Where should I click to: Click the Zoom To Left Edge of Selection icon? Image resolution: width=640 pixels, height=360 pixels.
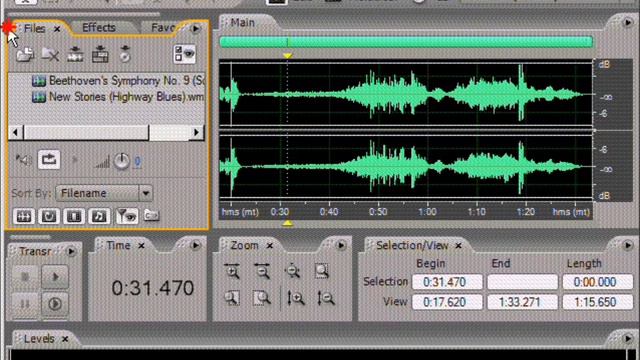click(231, 298)
